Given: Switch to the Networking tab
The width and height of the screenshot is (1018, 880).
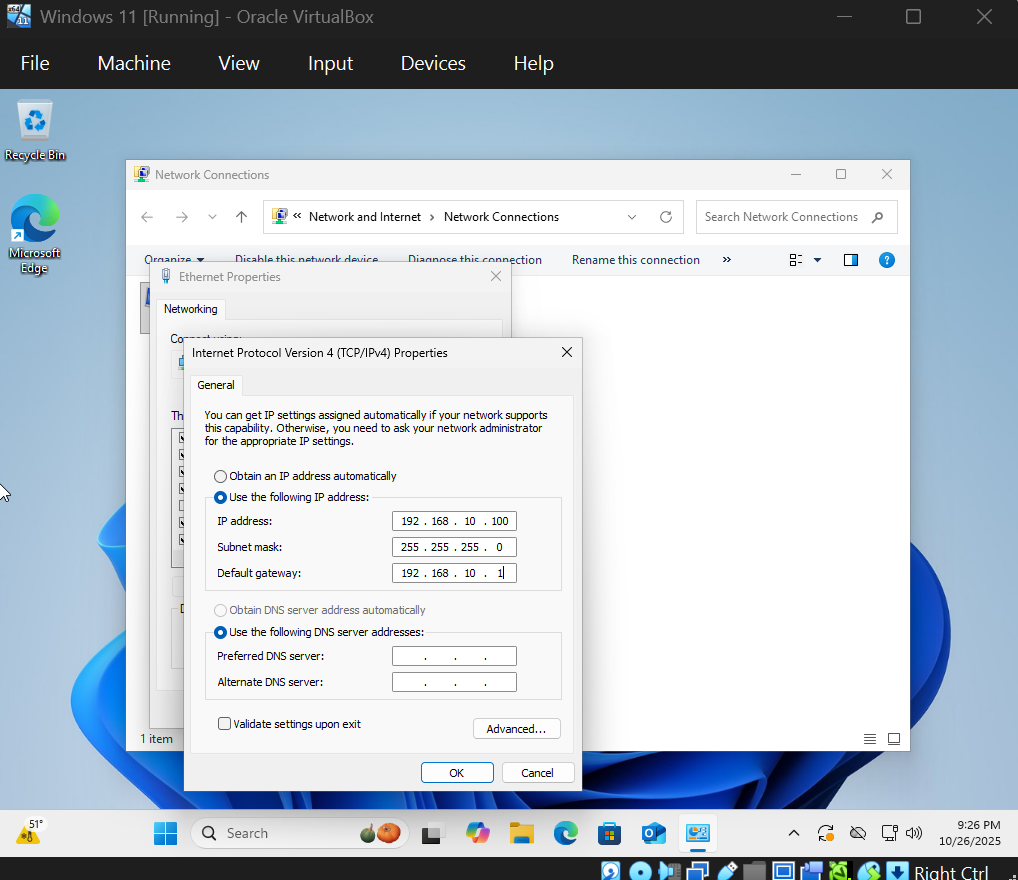Looking at the screenshot, I should (190, 308).
